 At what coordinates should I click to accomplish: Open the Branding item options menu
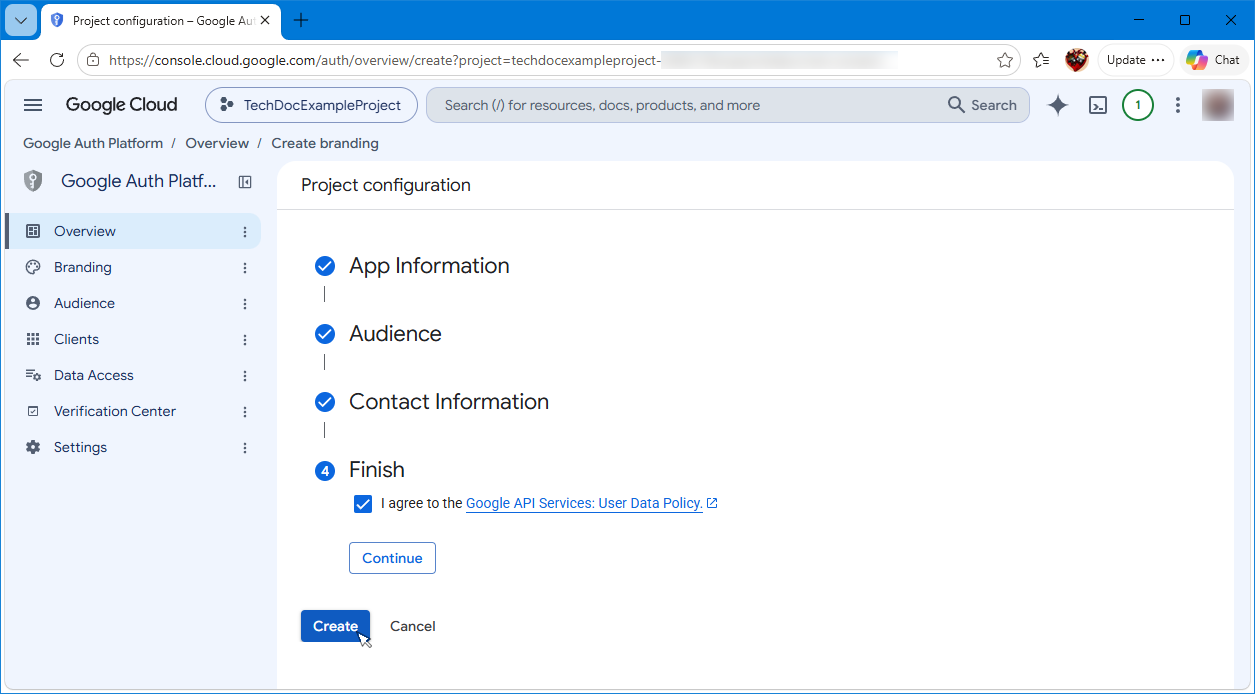coord(245,267)
